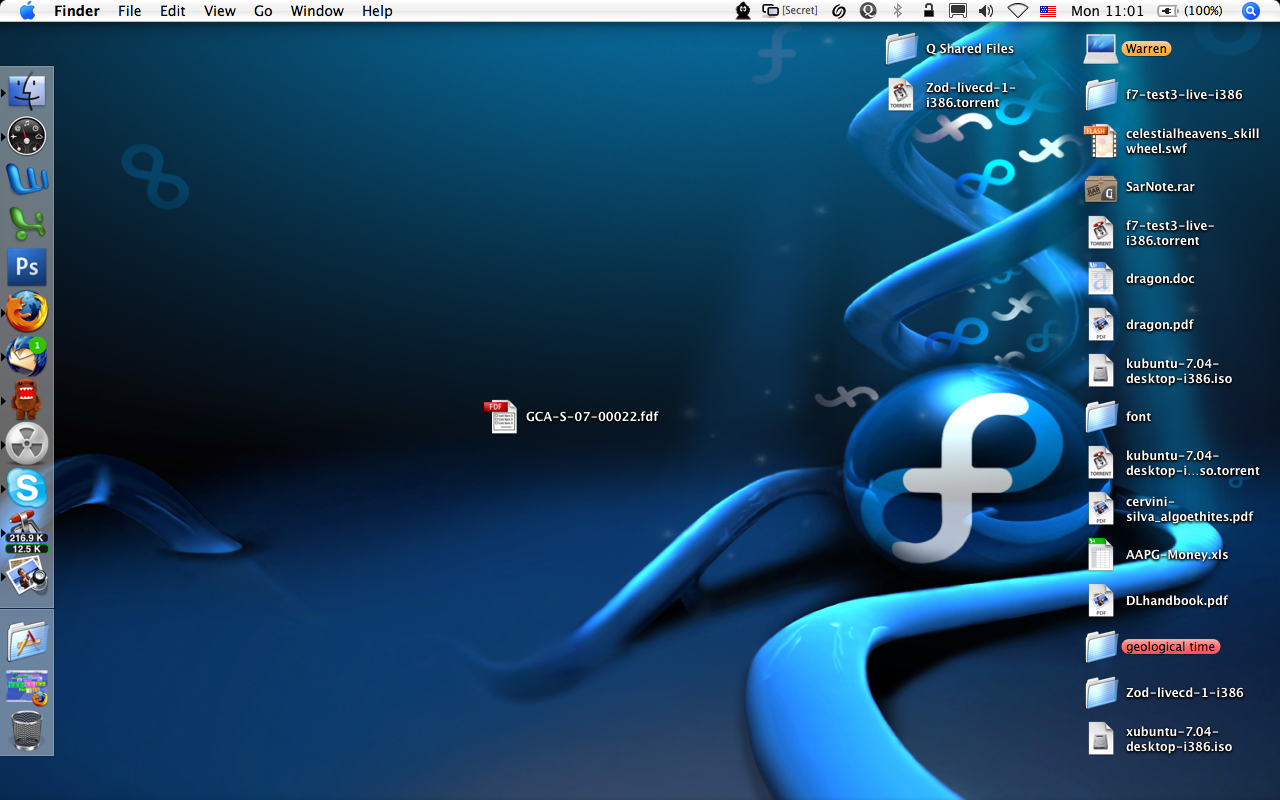The height and width of the screenshot is (800, 1280).
Task: Open the Edit menu
Action: click(x=173, y=11)
